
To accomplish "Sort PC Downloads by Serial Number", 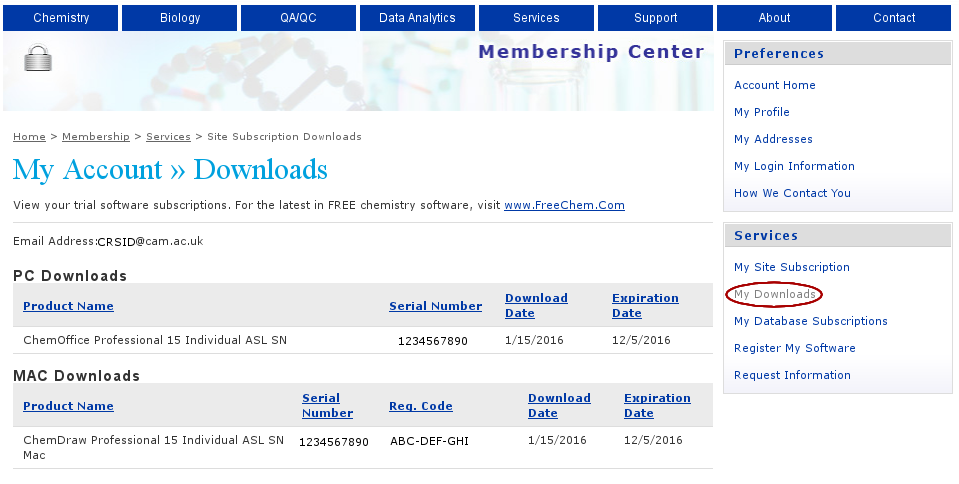I will click(435, 306).
